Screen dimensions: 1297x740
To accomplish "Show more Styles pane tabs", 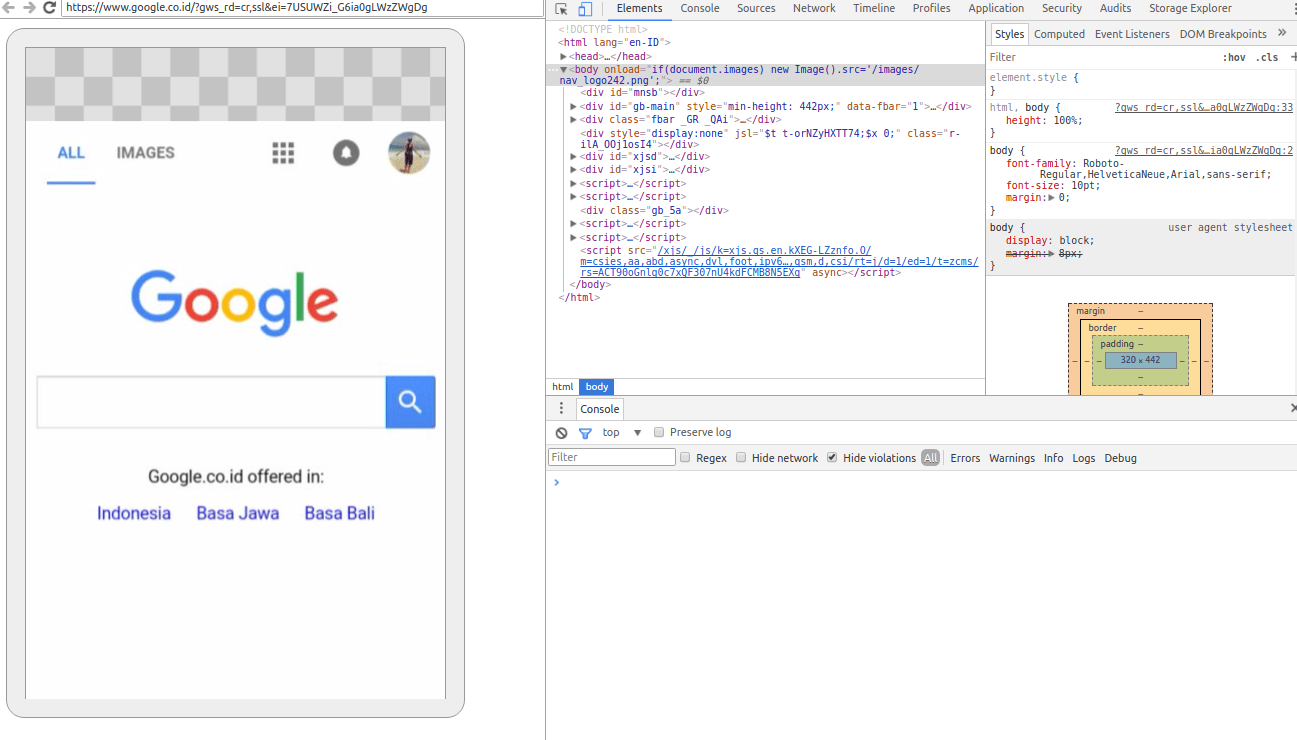I will point(1282,33).
